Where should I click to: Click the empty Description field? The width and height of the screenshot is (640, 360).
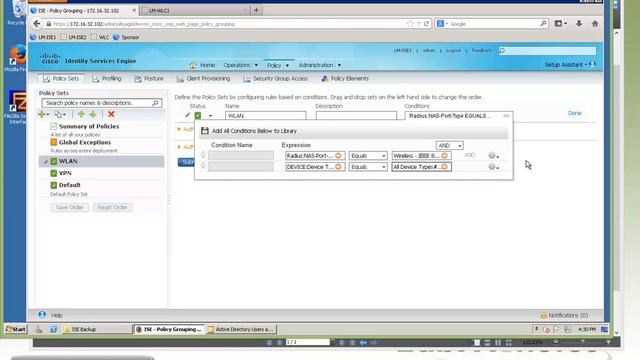tap(356, 116)
